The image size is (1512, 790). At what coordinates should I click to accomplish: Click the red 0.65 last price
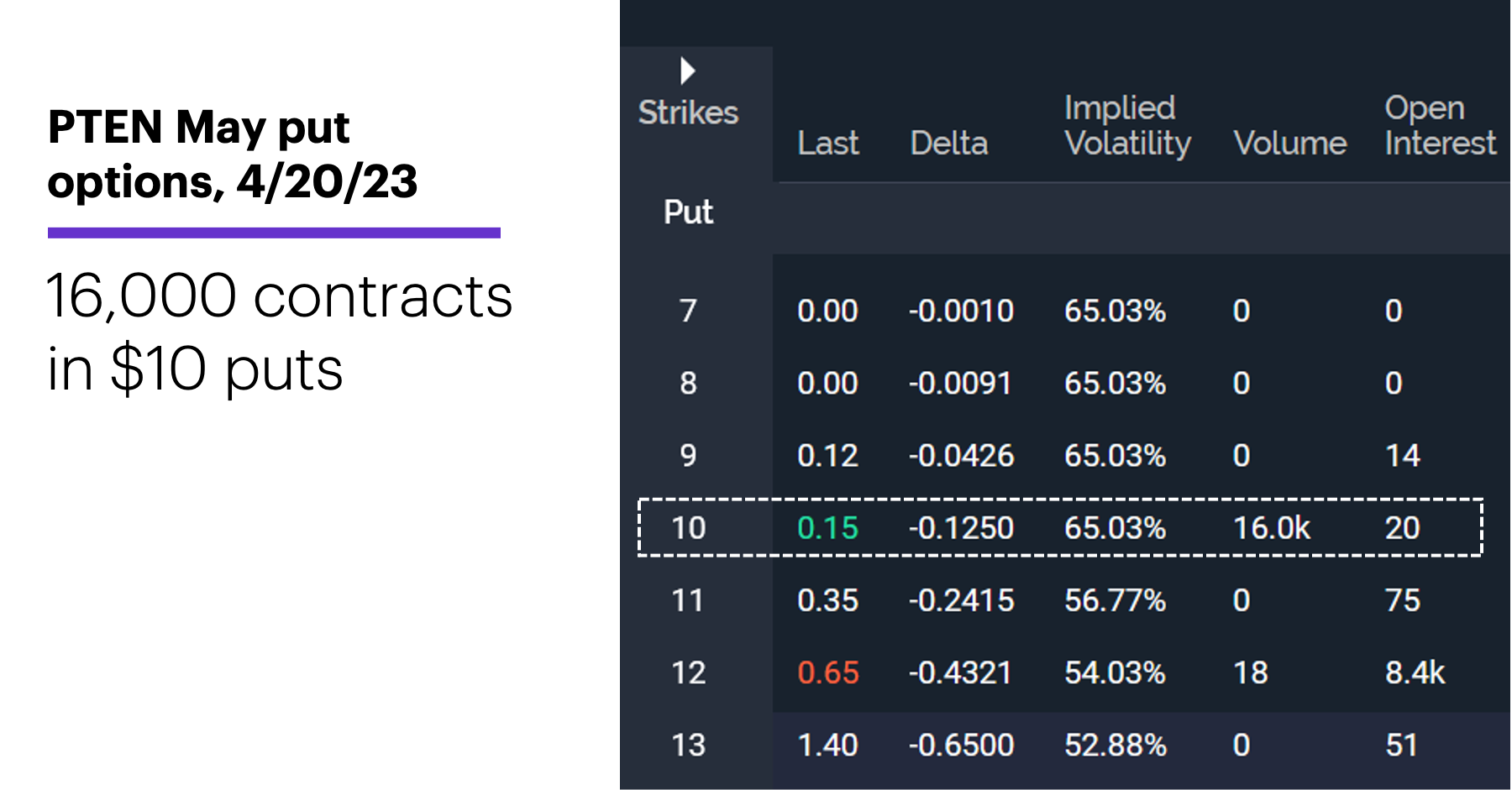(x=828, y=672)
